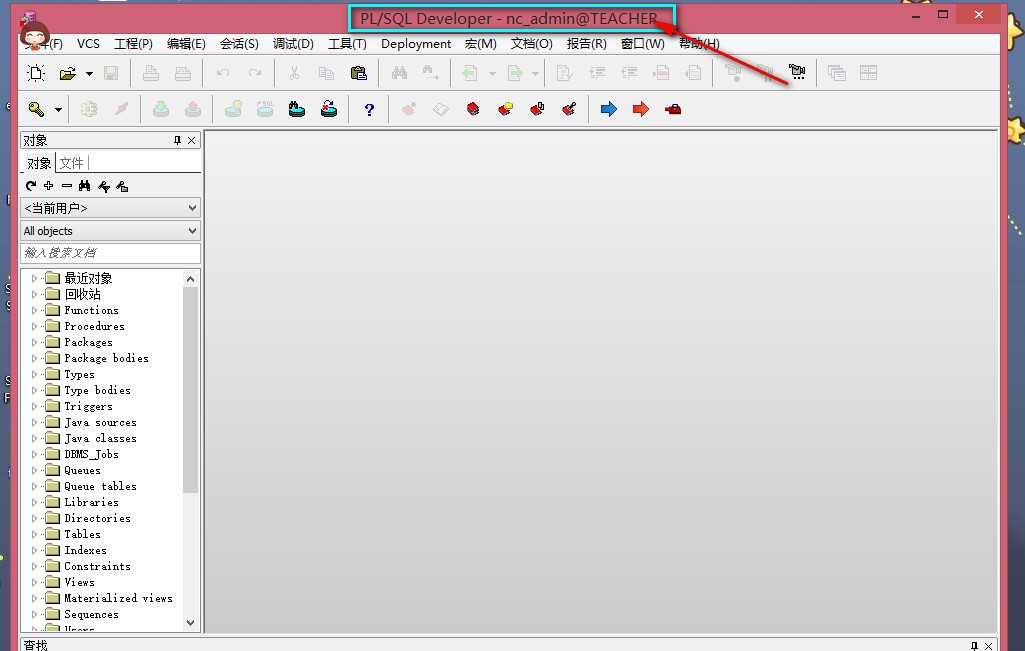Click the single red book icon
1025x651 pixels.
[x=473, y=109]
